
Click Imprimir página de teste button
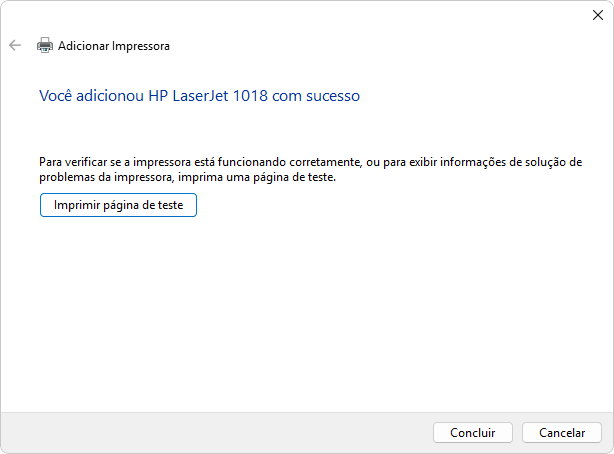tap(118, 205)
